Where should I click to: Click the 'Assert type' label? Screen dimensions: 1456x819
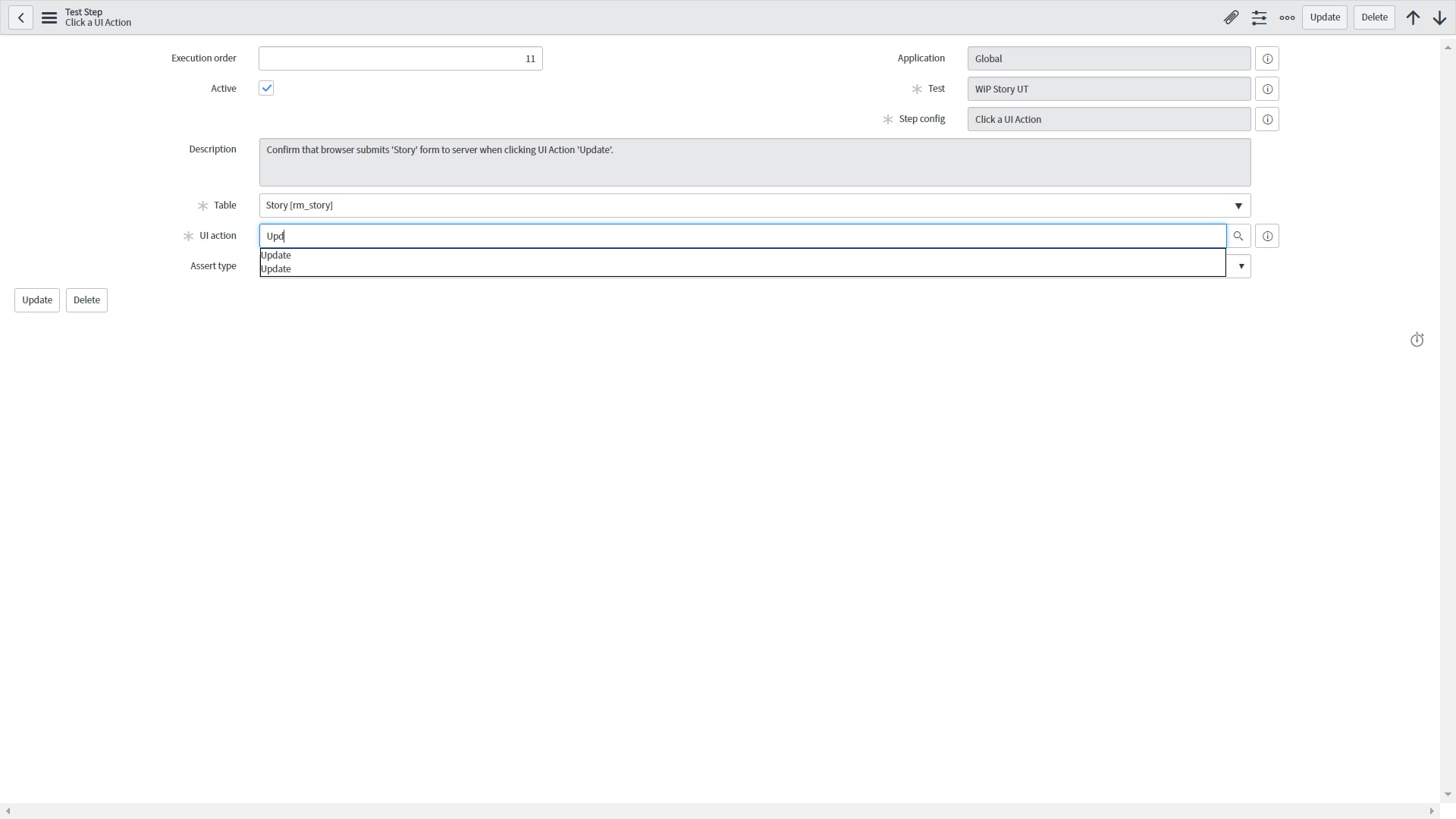213,266
